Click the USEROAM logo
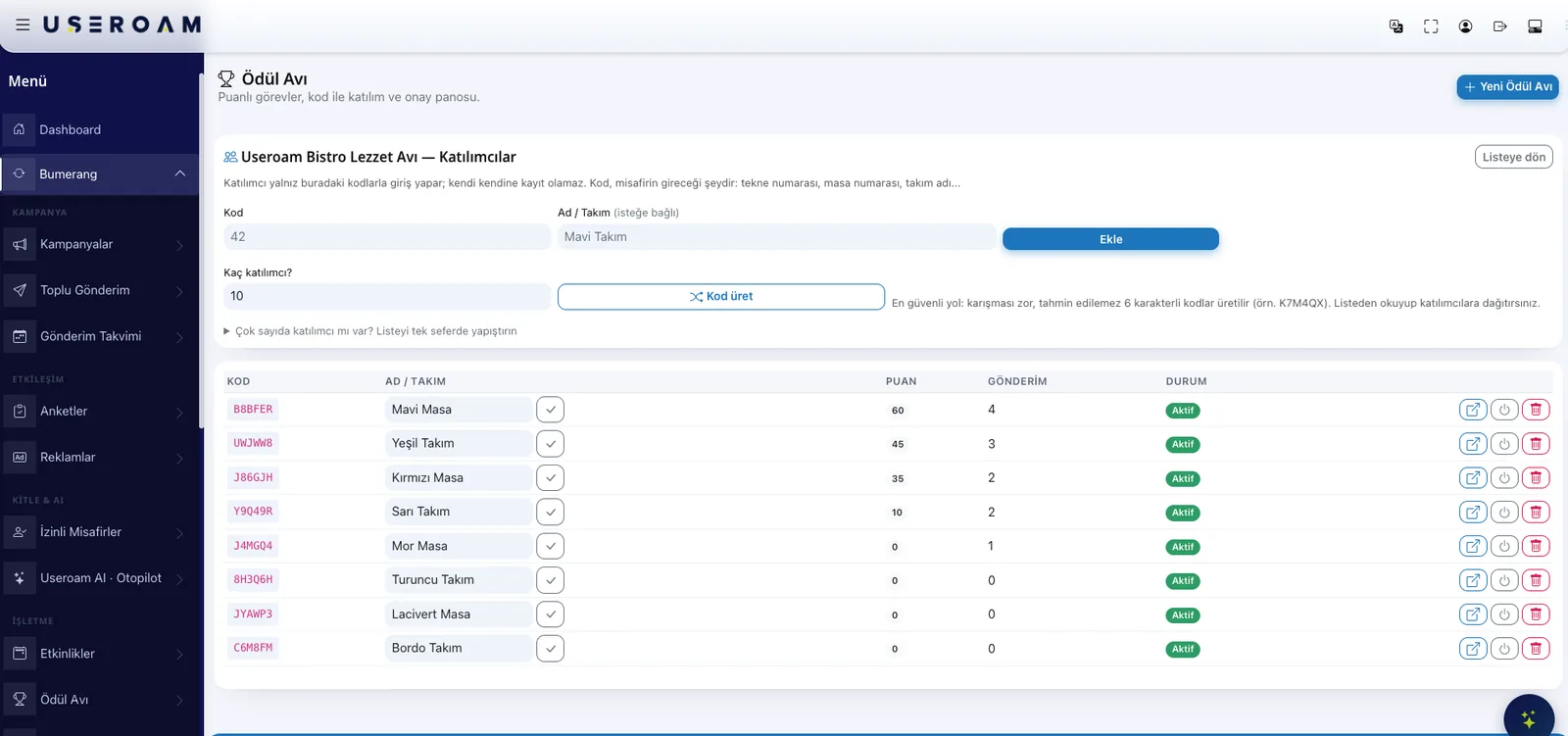Image resolution: width=1568 pixels, height=736 pixels. click(x=122, y=25)
